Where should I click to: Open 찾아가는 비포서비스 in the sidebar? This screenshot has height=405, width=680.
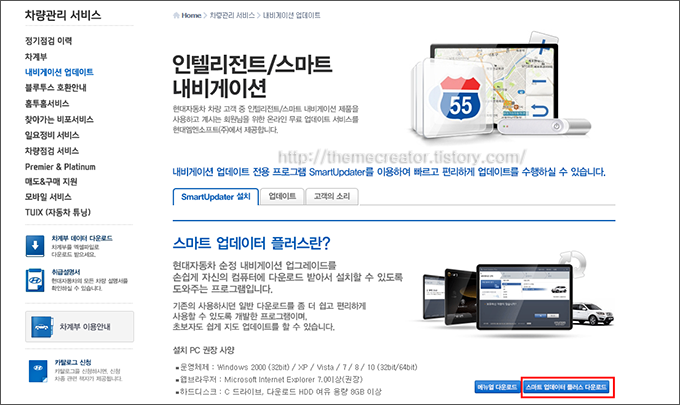pos(59,119)
